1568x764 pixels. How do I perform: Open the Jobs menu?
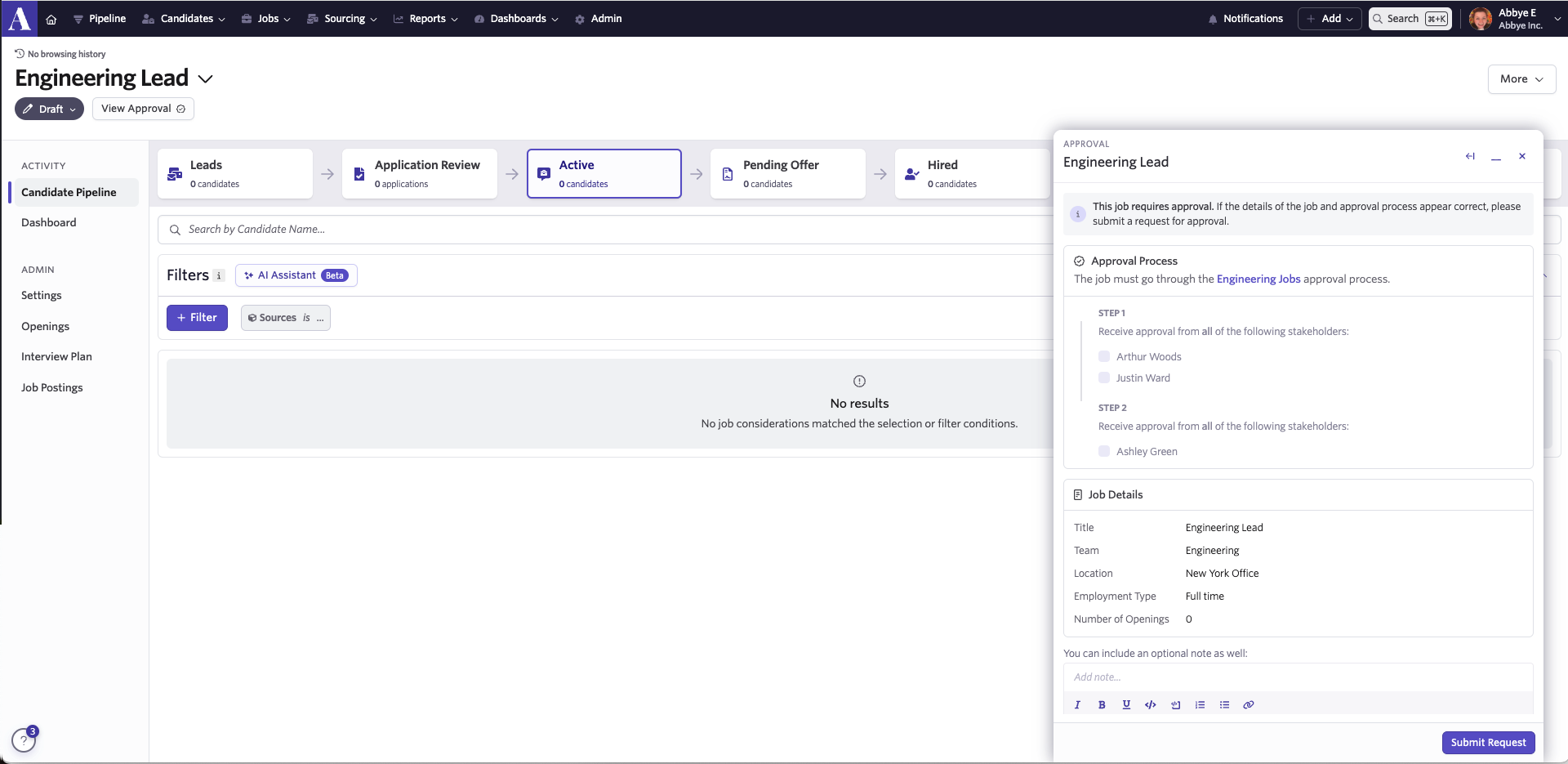265,19
